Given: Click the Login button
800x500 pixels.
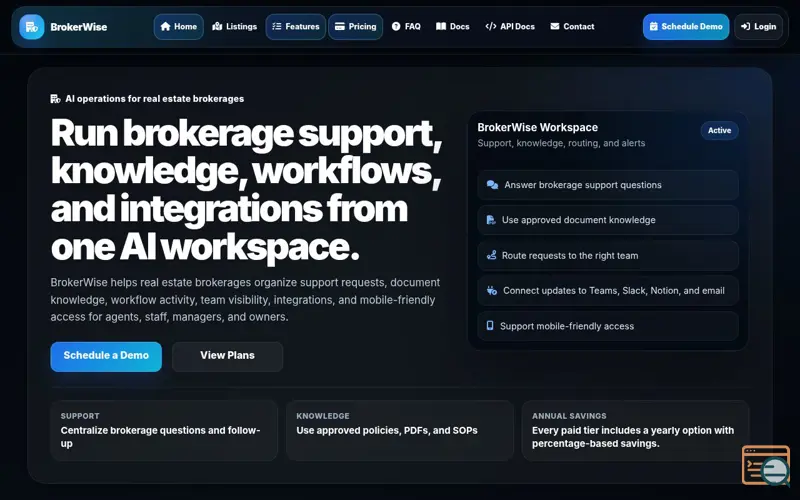Looking at the screenshot, I should click(759, 27).
